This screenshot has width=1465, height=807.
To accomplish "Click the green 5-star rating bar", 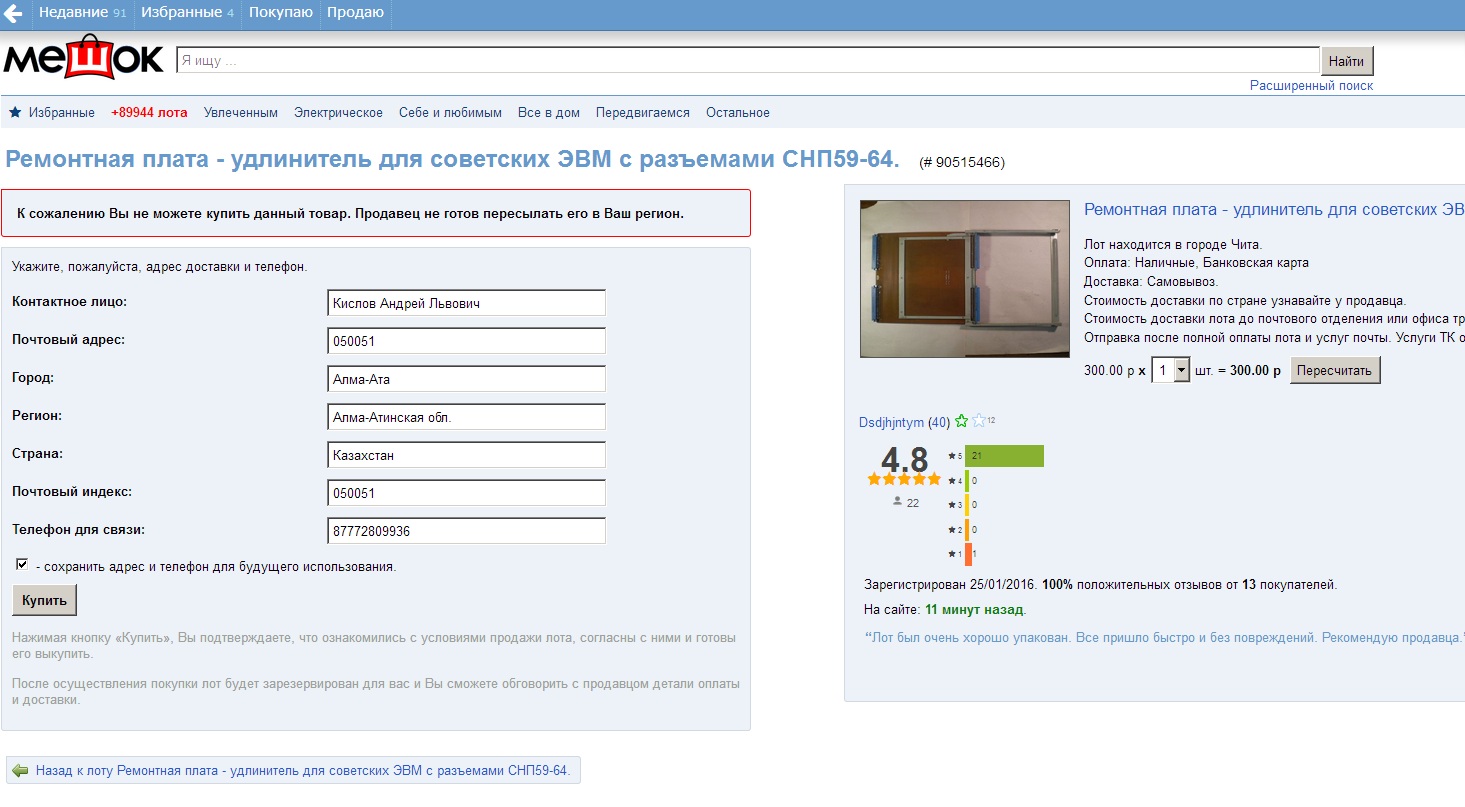I will (1004, 456).
